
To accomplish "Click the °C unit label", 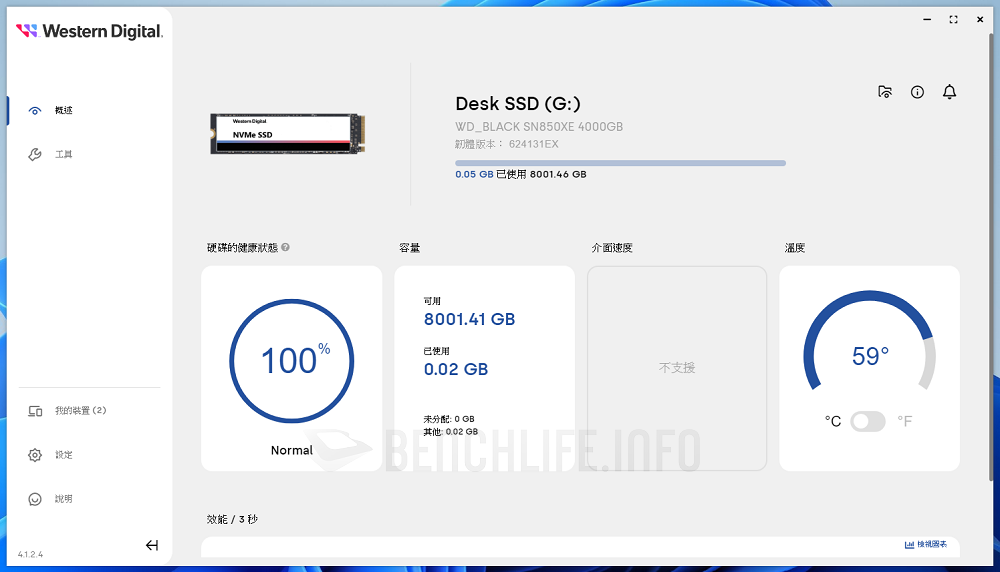I will pos(833,421).
